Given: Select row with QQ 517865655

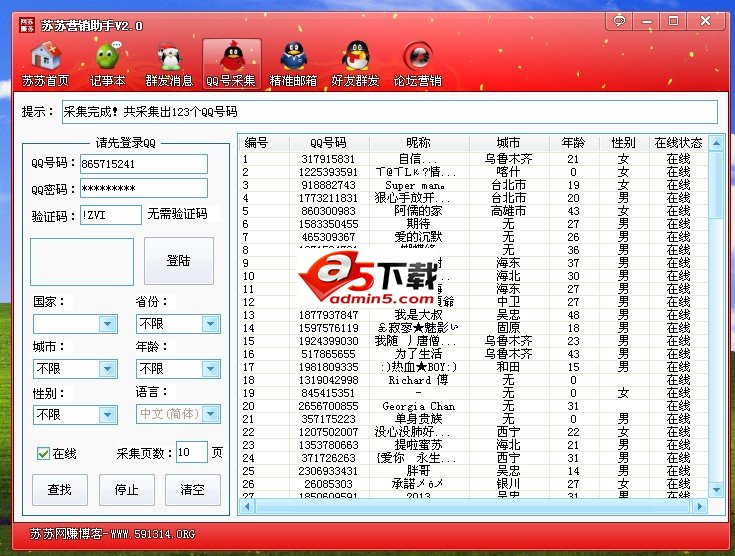Looking at the screenshot, I should [473, 354].
